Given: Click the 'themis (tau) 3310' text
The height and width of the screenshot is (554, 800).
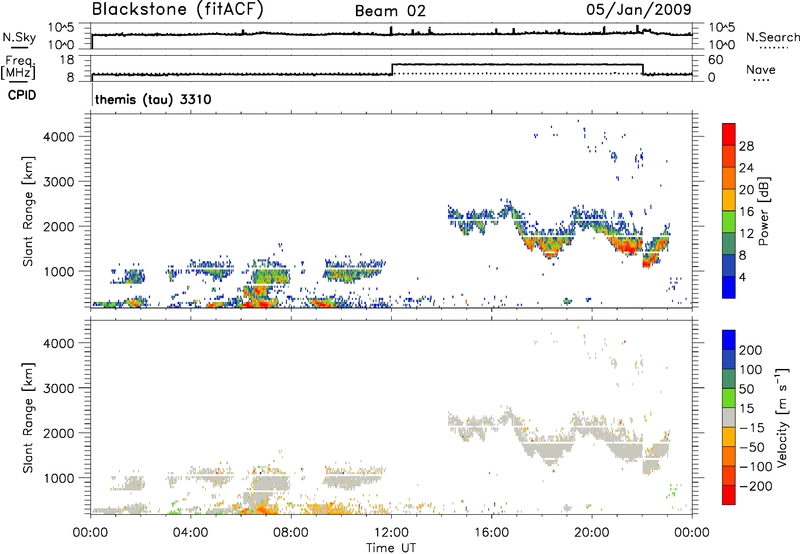Looking at the screenshot, I should (153, 99).
